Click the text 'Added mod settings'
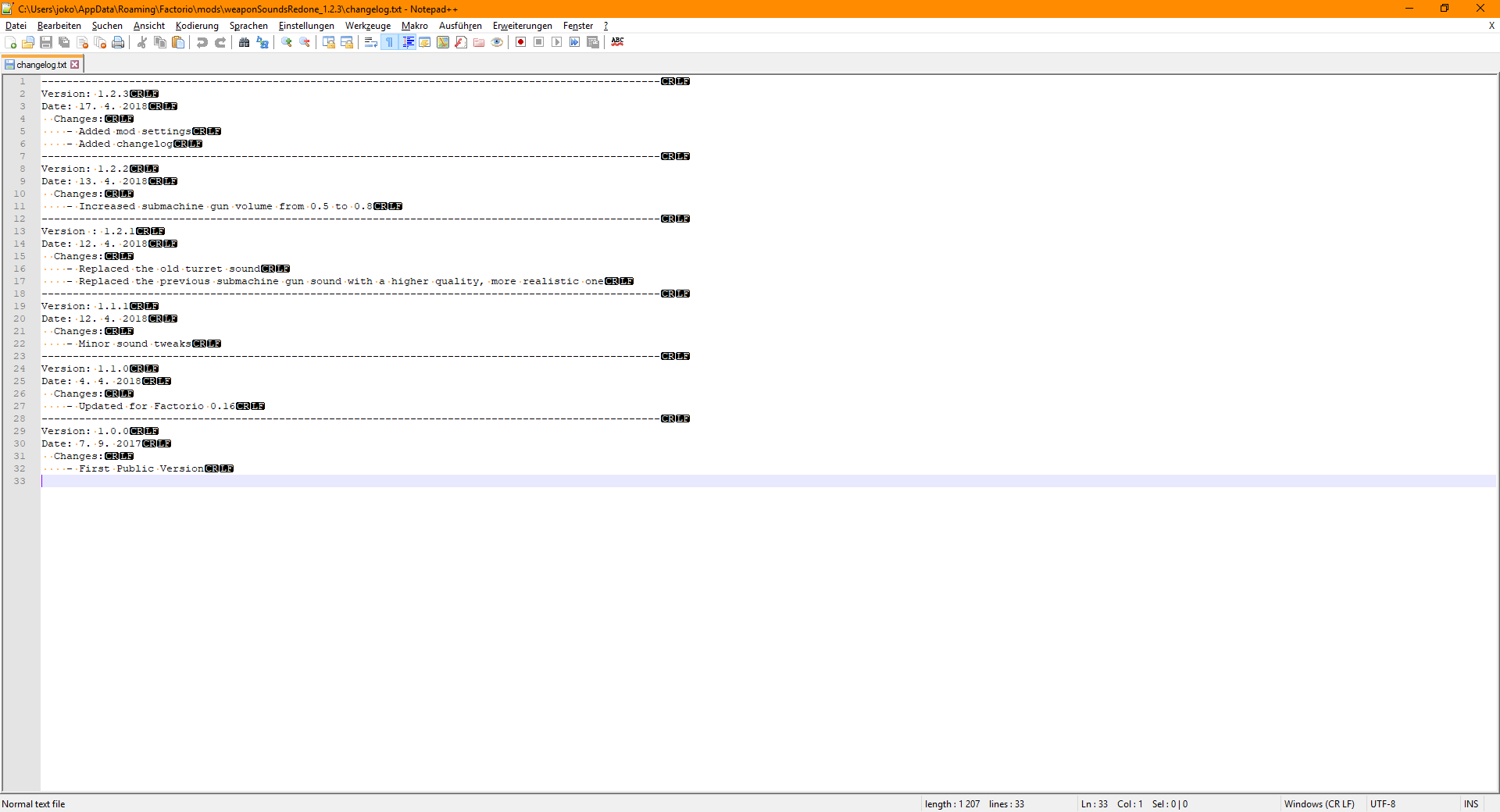 134,131
